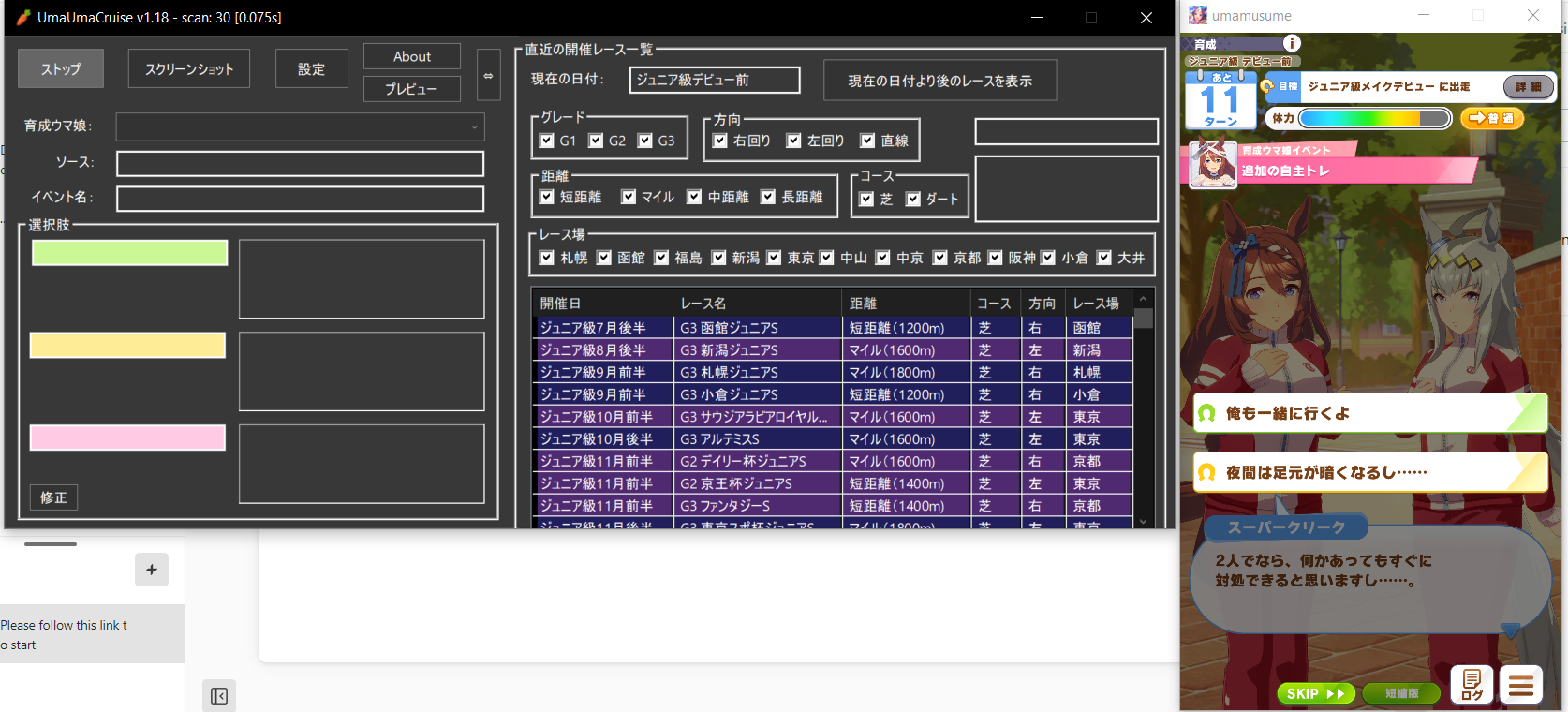Select the G3 新潟ジュニアS race row
Image resolution: width=1568 pixels, height=712 pixels.
(x=832, y=350)
